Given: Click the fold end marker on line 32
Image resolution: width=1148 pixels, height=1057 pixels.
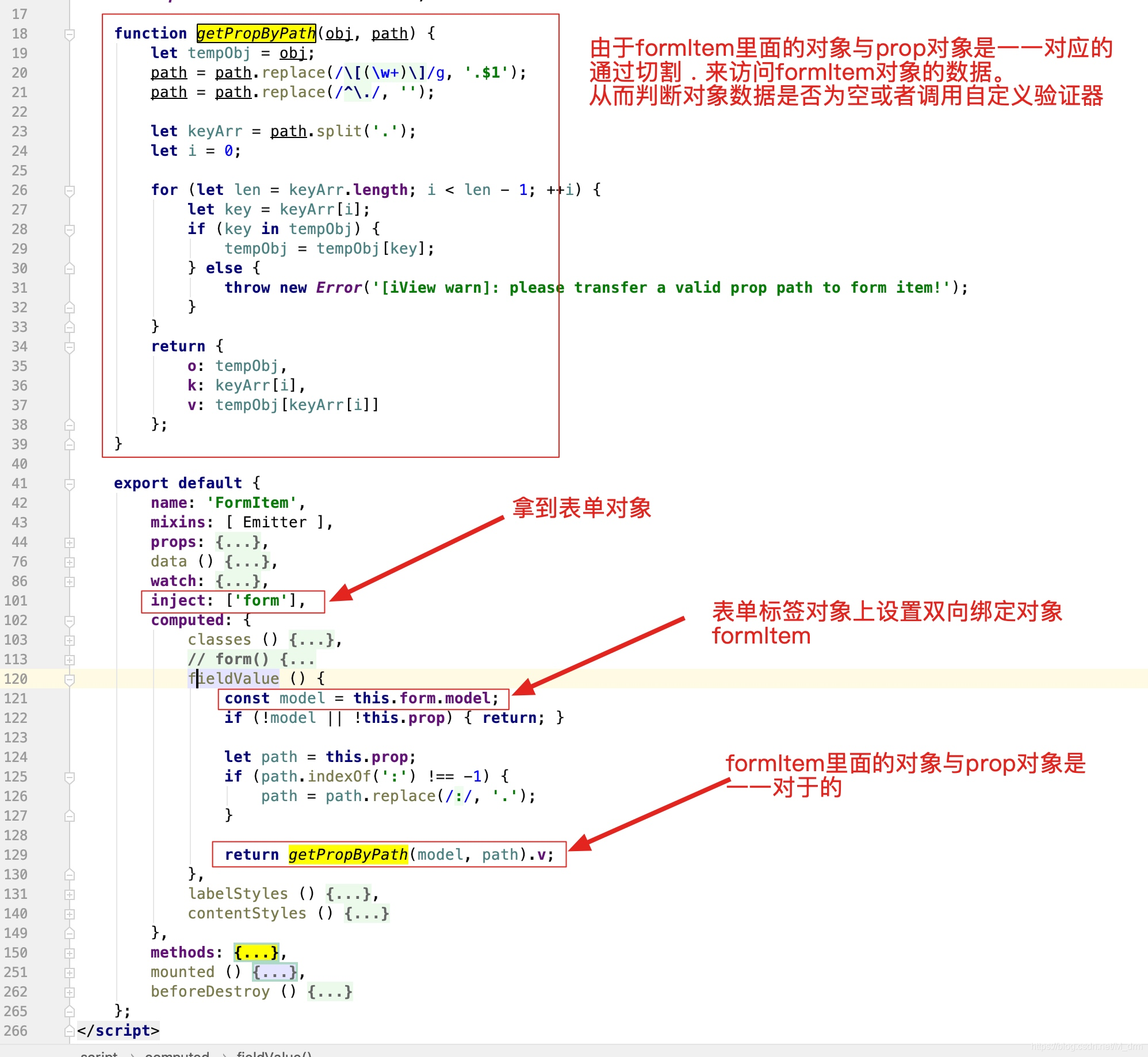Looking at the screenshot, I should tap(70, 308).
